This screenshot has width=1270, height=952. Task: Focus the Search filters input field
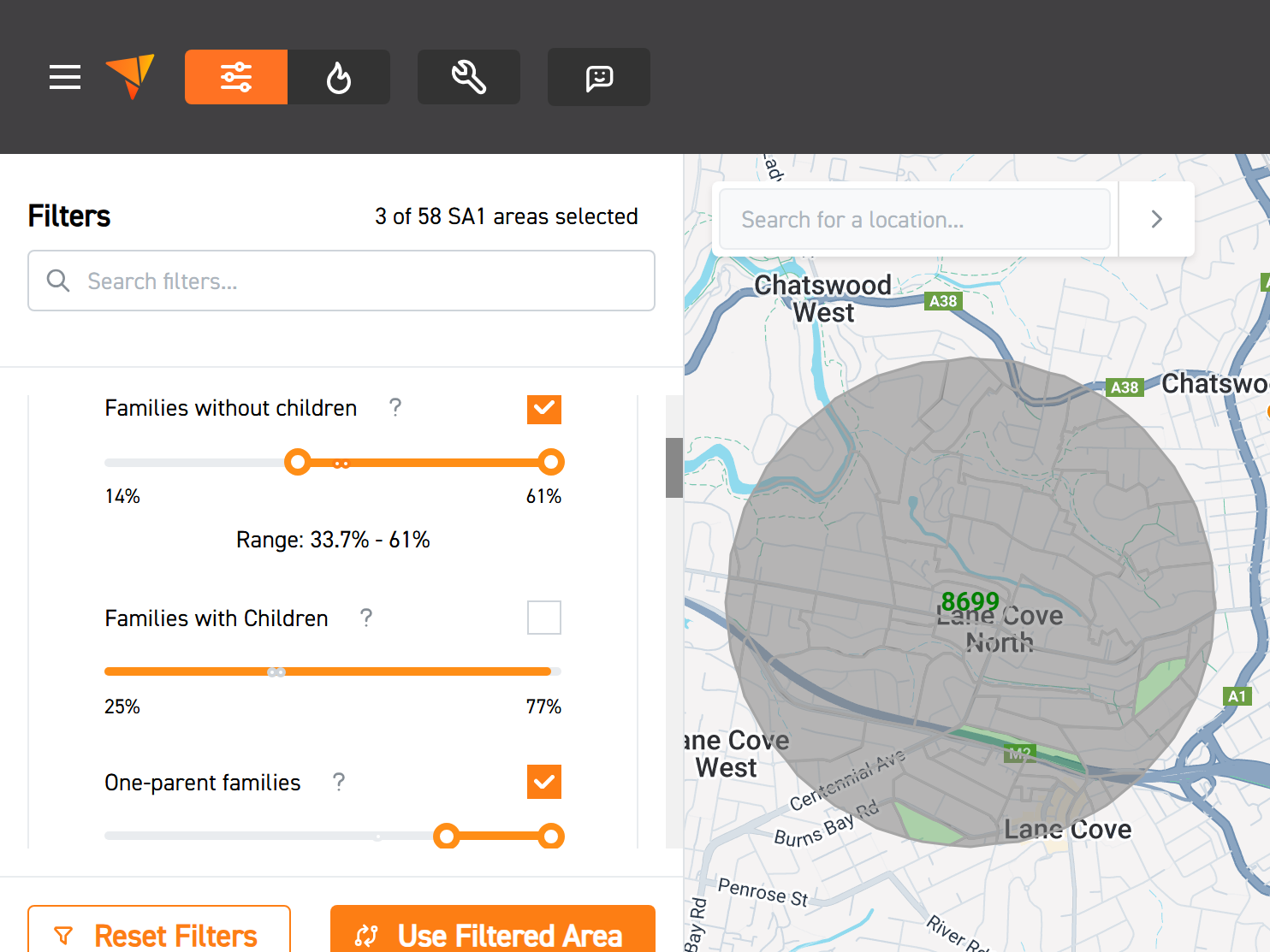pyautogui.click(x=359, y=281)
